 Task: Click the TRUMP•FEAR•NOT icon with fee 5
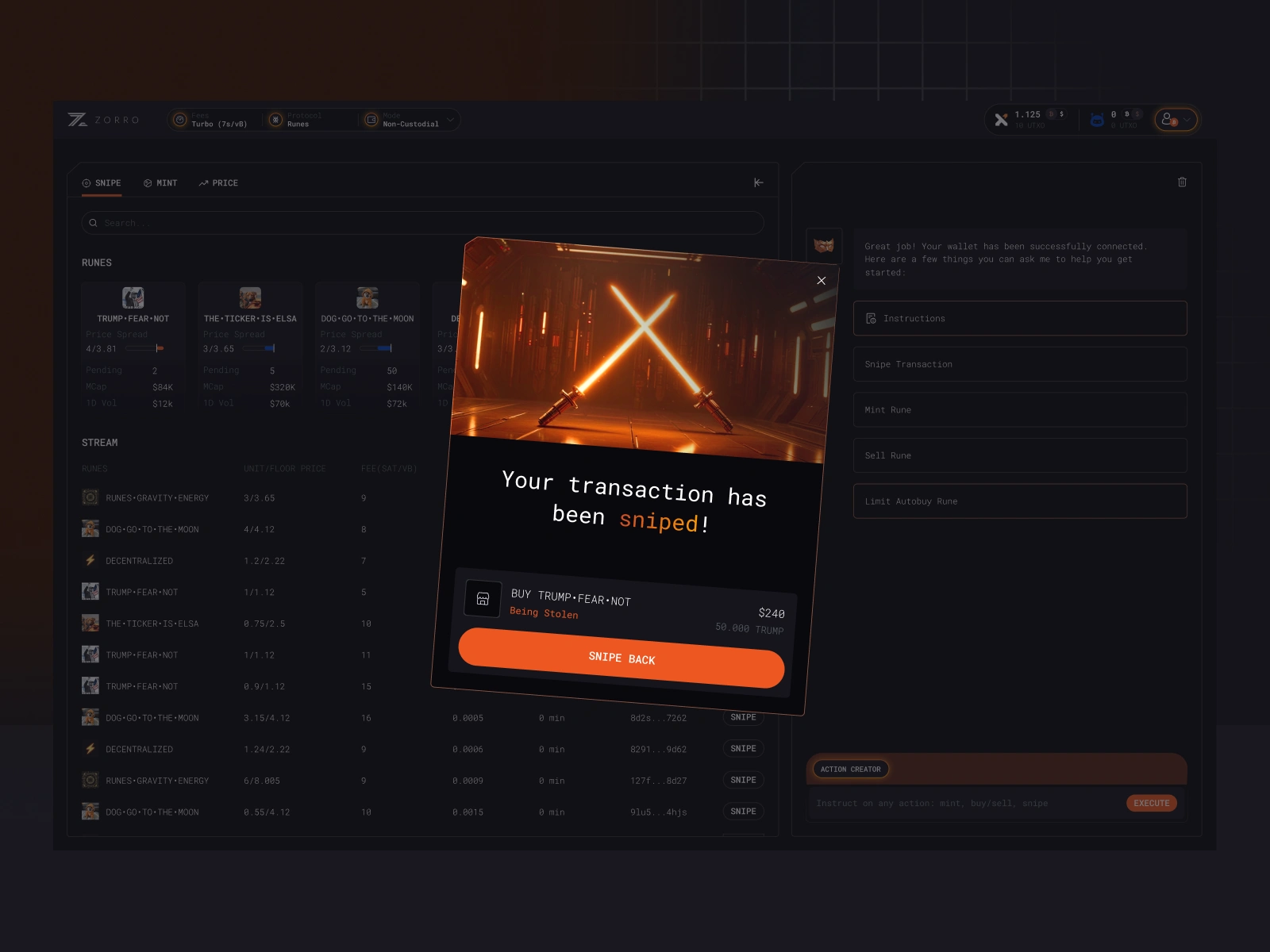pyautogui.click(x=90, y=592)
